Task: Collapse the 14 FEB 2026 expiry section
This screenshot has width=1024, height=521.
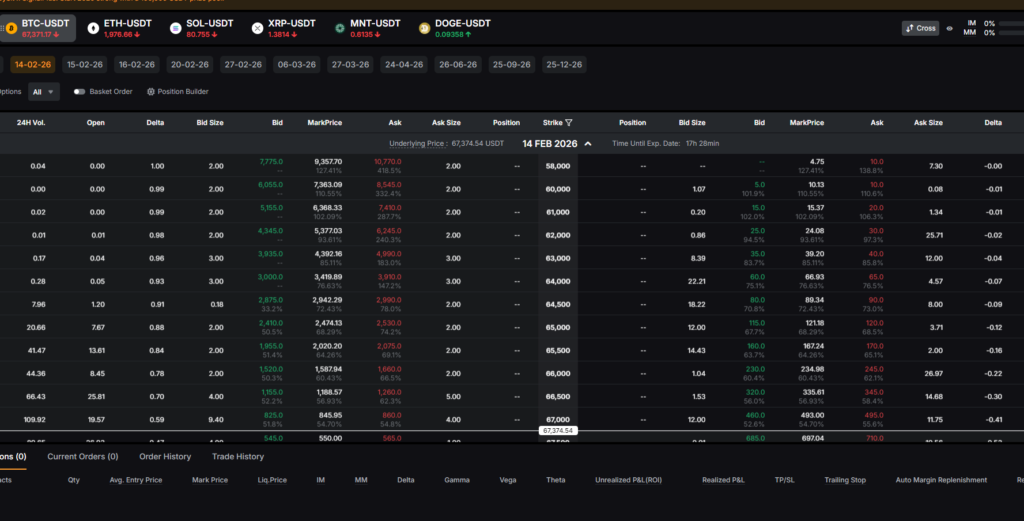Action: tap(588, 144)
